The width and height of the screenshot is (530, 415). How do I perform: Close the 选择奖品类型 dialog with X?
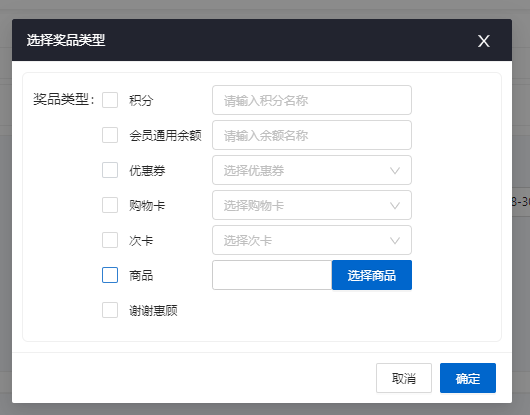(x=483, y=41)
